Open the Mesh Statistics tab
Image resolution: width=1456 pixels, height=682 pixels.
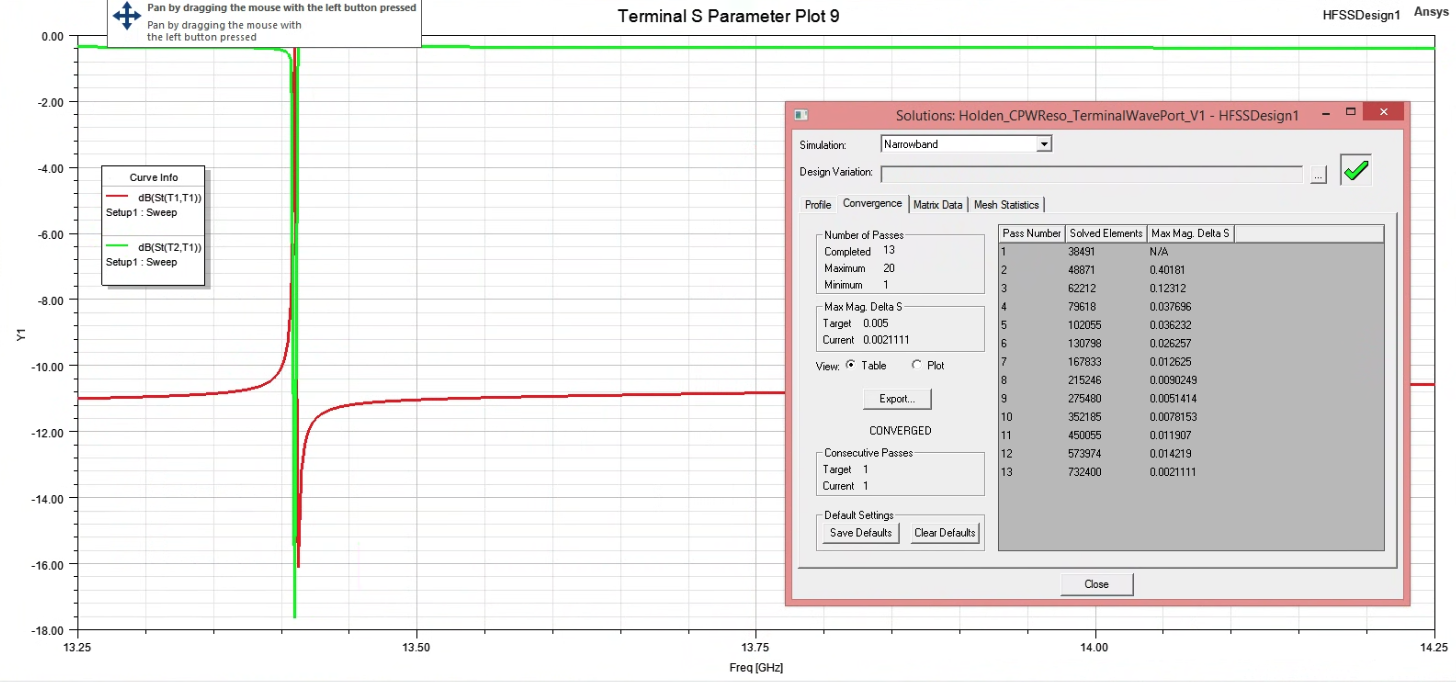tap(1006, 204)
